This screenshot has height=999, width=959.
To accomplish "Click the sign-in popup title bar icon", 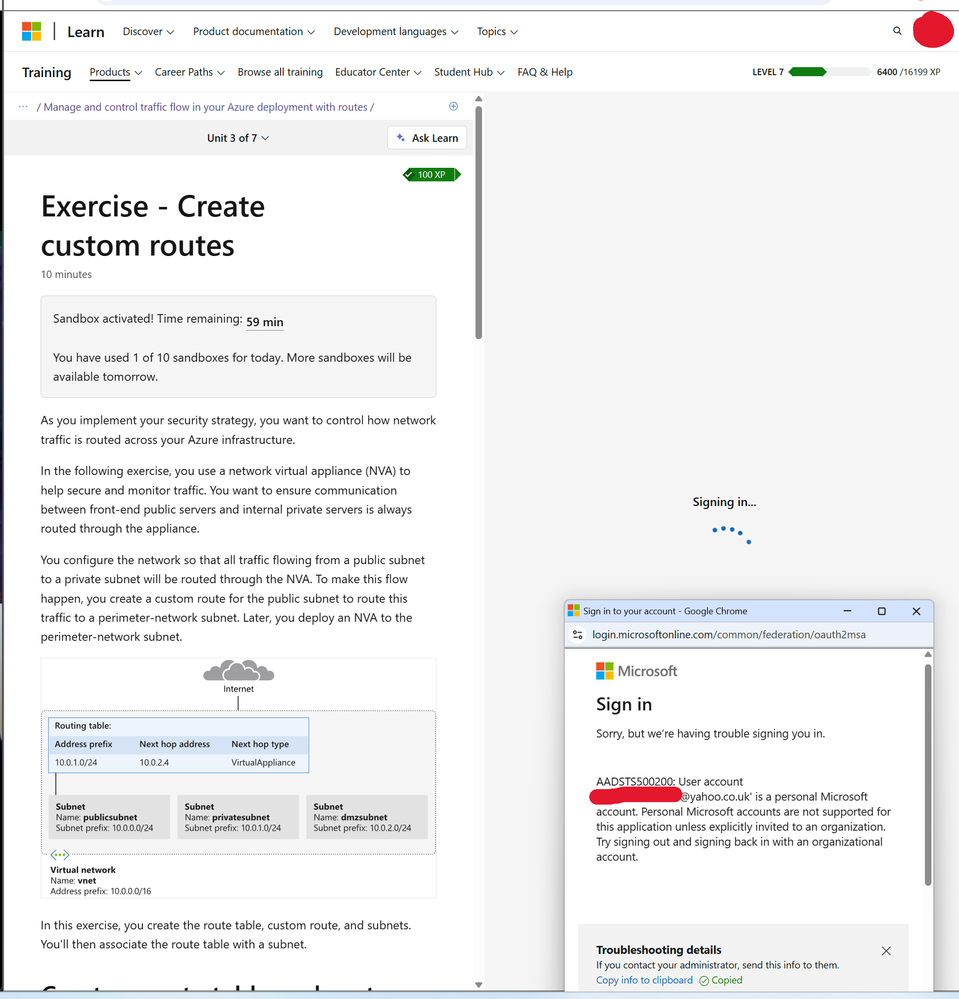I will (573, 611).
